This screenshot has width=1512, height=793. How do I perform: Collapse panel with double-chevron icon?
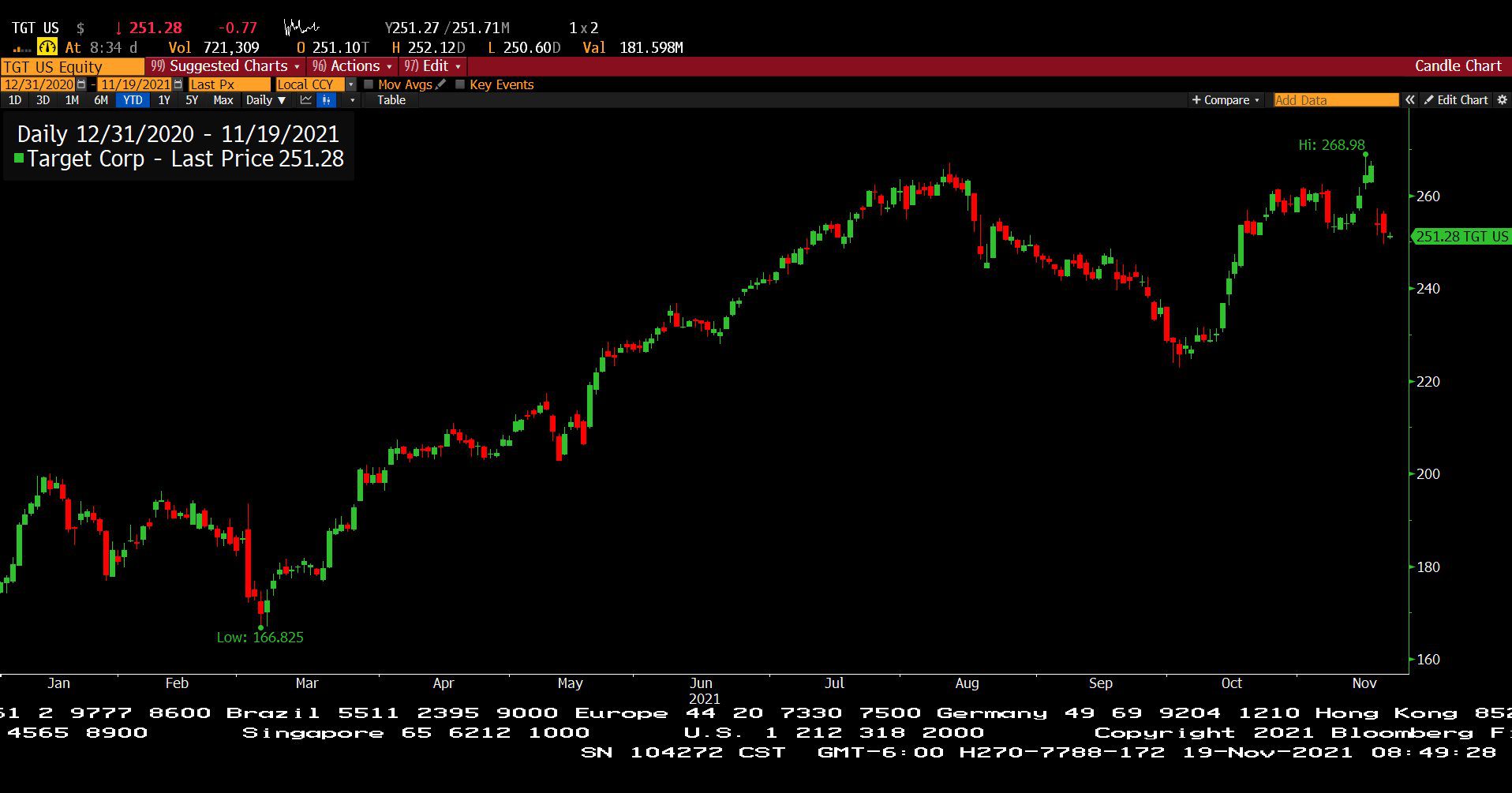[x=1410, y=100]
